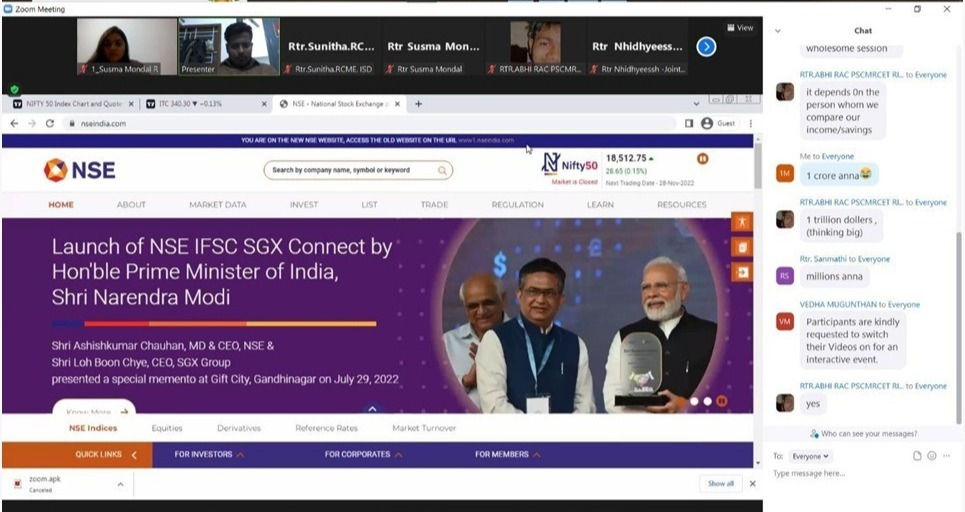Screen dimensions: 965x512
Task: Click Who can see your messages link
Action: 863,434
